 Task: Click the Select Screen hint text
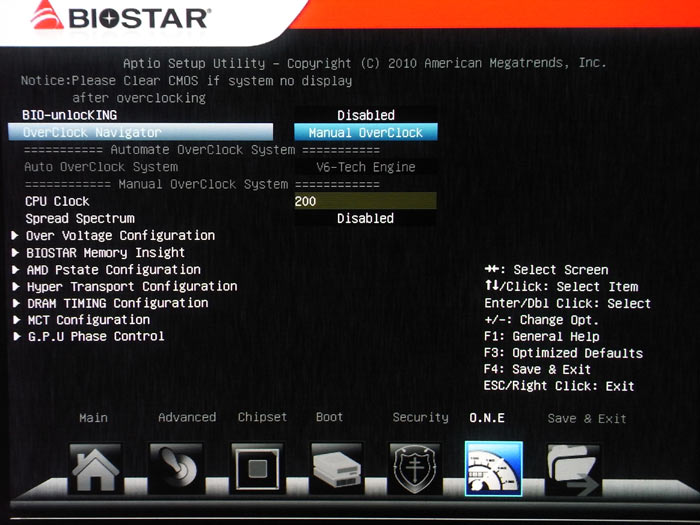click(x=561, y=270)
